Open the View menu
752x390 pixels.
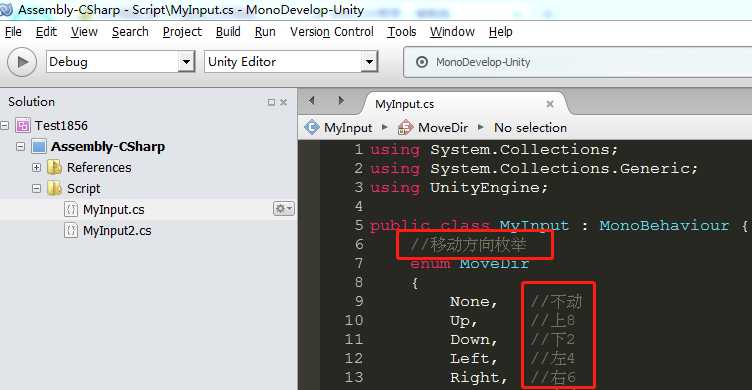(84, 32)
